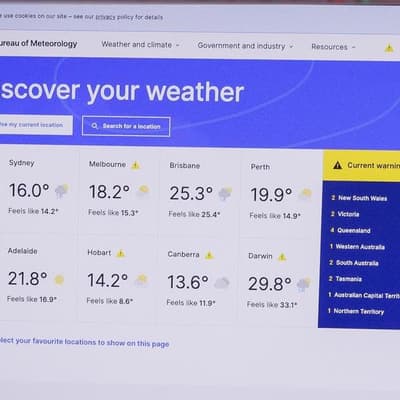Click Adelaide temperature 21.8°
The width and height of the screenshot is (400, 400).
click(28, 279)
